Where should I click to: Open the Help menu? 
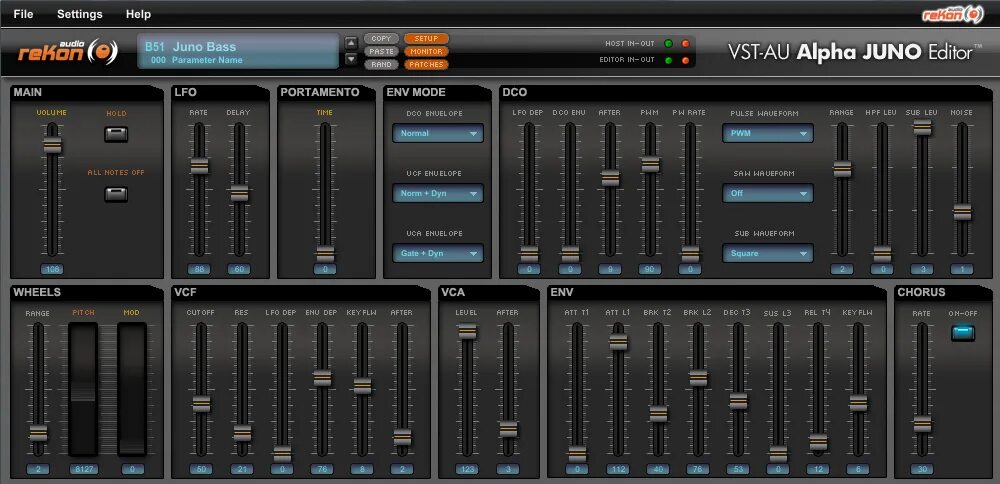[138, 14]
